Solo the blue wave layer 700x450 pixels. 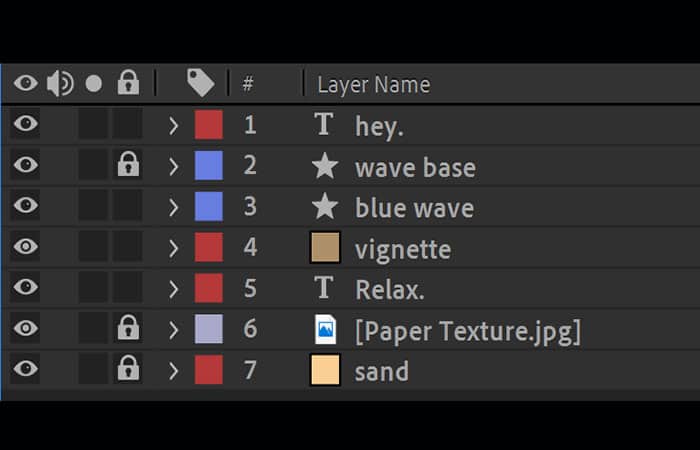click(x=93, y=205)
